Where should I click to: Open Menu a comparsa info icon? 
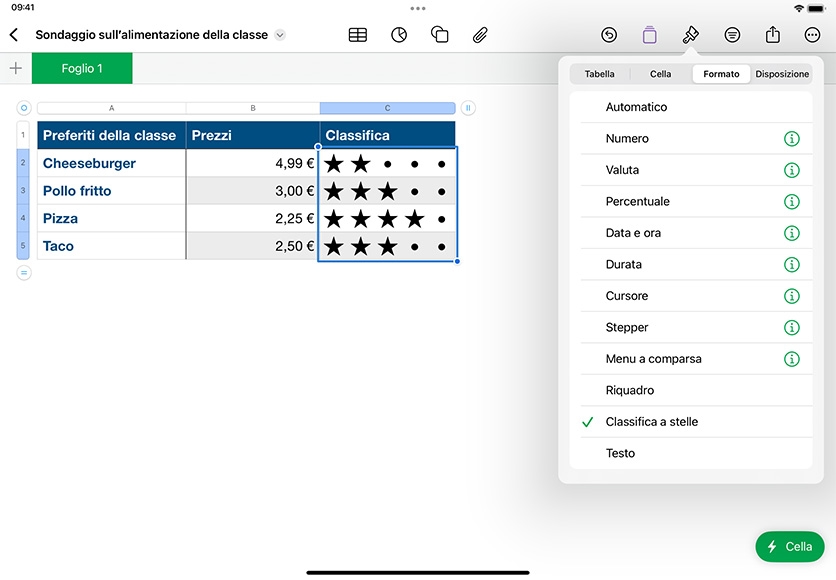click(x=792, y=359)
